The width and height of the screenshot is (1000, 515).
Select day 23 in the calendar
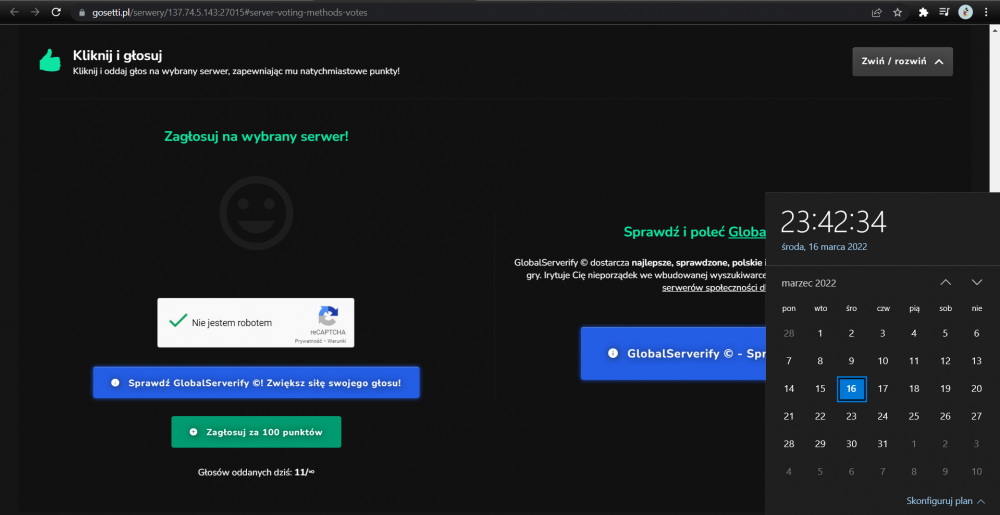[x=851, y=417]
